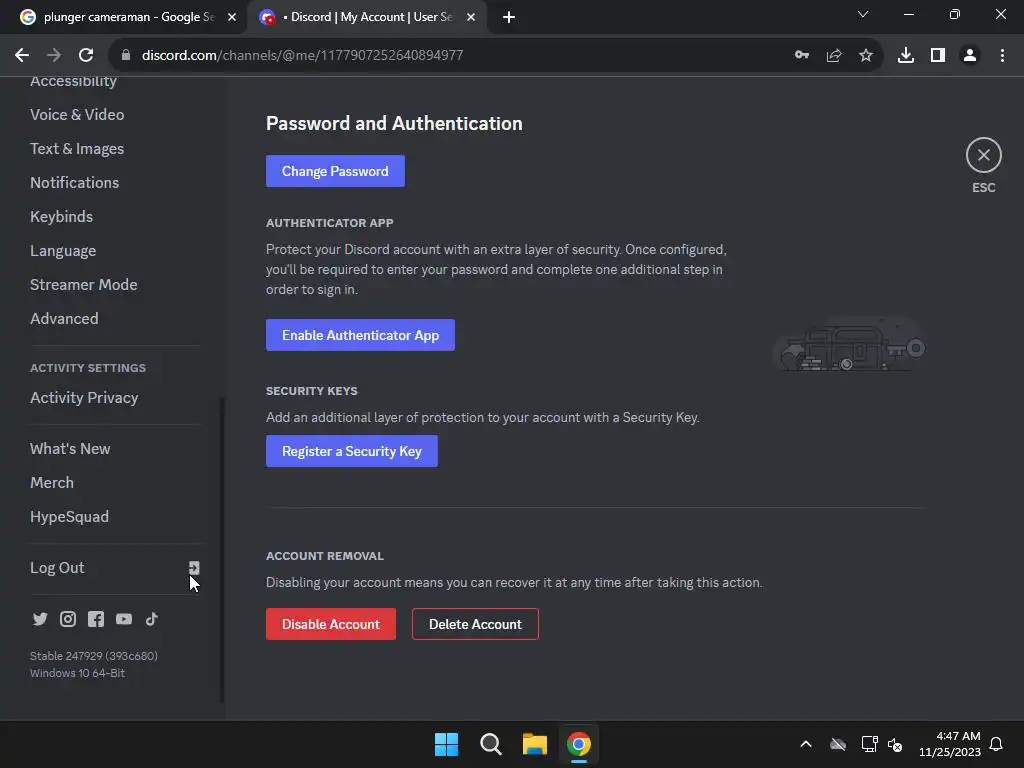The image size is (1024, 768).
Task: Open Chrome profile avatar menu
Action: pos(970,56)
